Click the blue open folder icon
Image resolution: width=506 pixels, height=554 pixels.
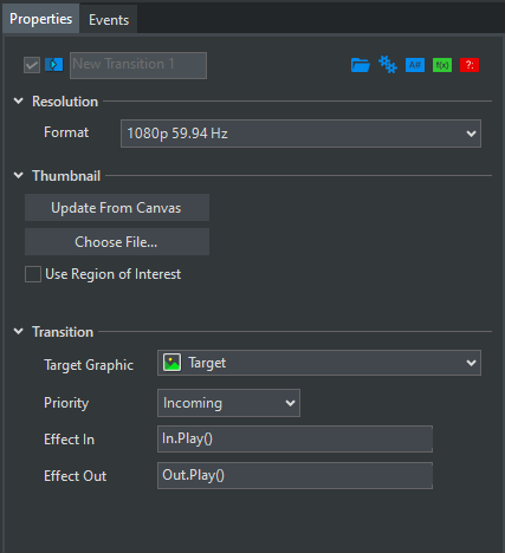[x=360, y=65]
